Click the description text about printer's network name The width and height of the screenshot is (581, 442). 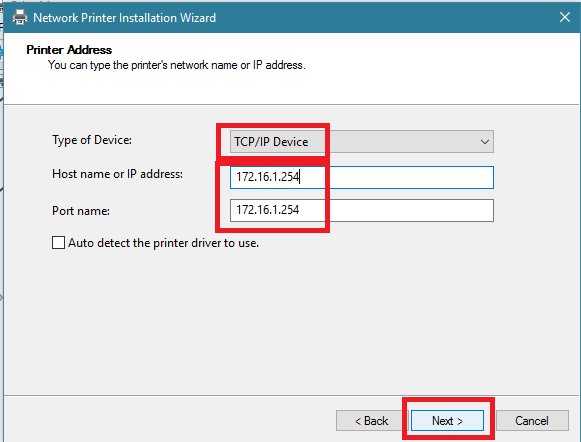tap(177, 65)
